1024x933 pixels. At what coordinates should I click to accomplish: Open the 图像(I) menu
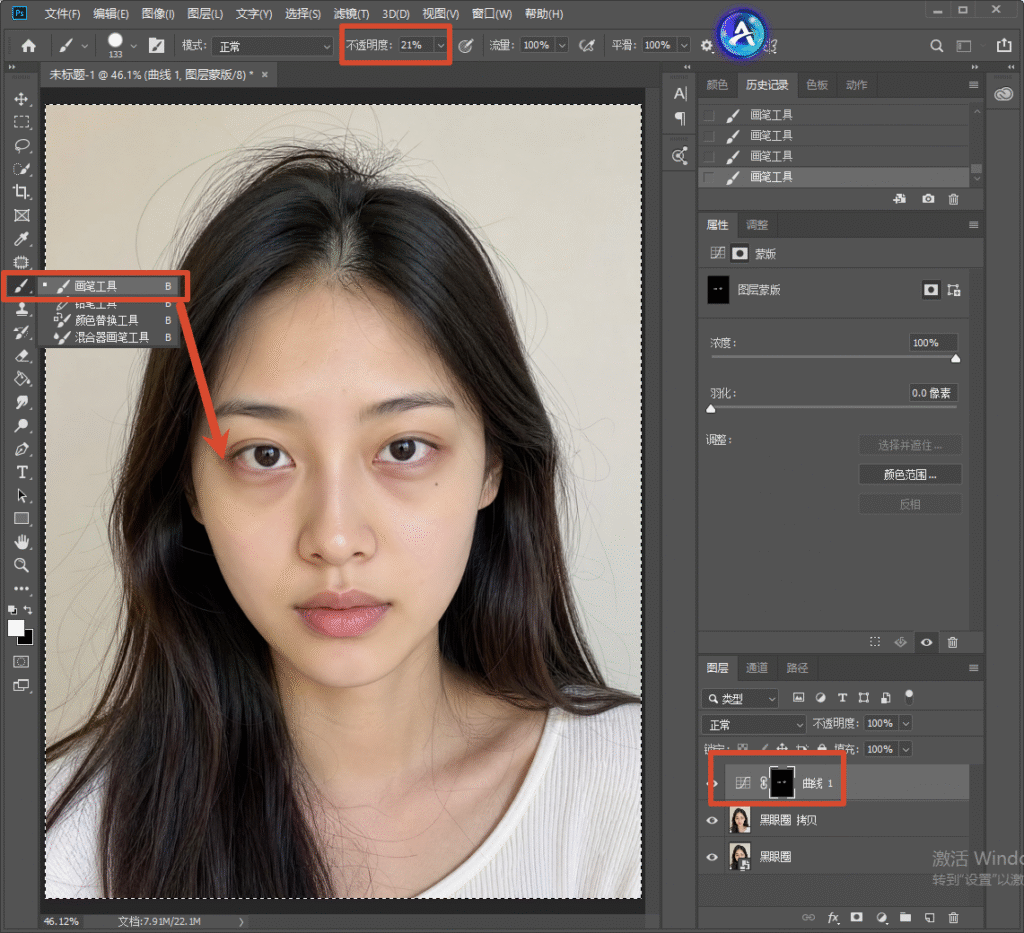coord(157,14)
